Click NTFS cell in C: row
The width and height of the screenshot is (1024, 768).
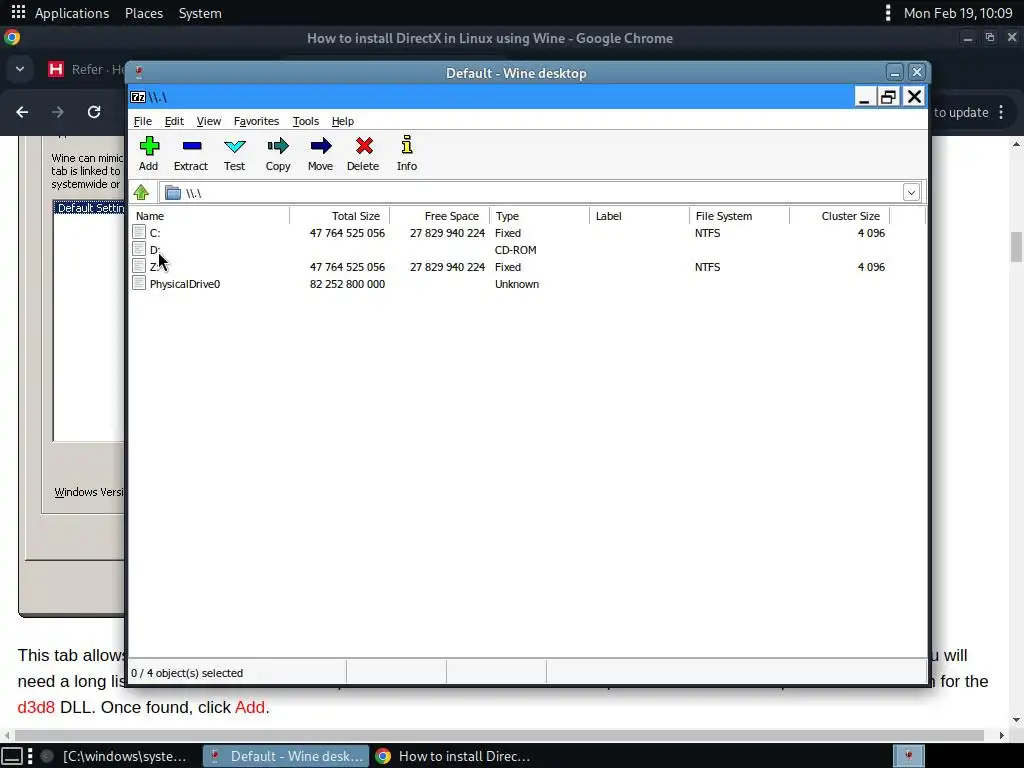(x=707, y=233)
